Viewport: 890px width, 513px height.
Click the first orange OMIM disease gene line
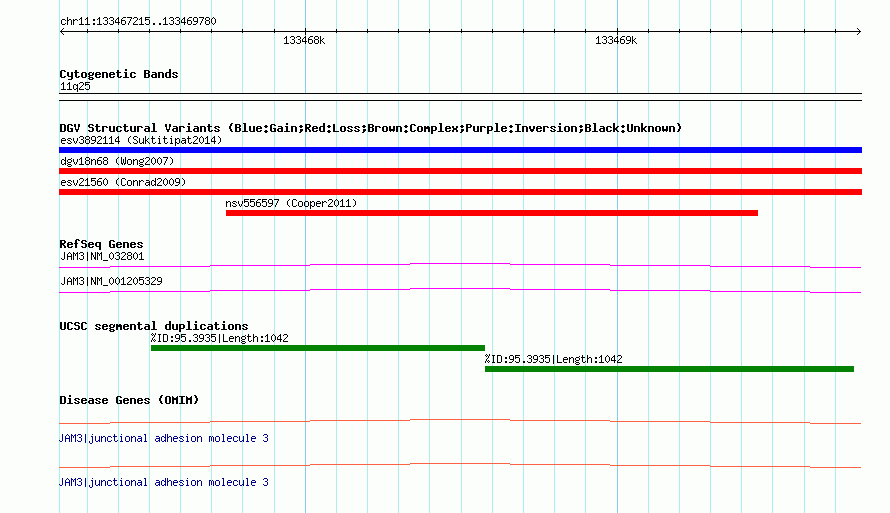[x=460, y=421]
